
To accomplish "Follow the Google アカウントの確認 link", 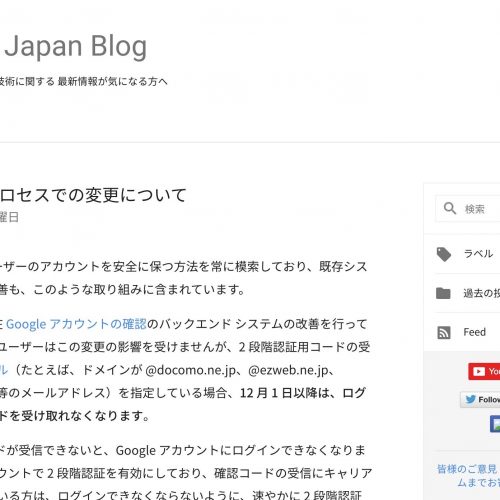I will point(76,324).
